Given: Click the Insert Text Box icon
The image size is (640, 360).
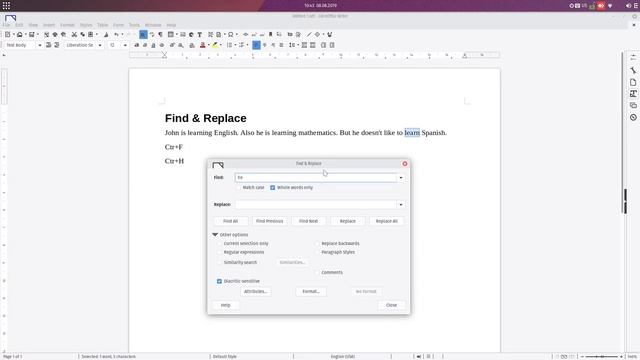Looking at the screenshot, I should pyautogui.click(x=200, y=35).
